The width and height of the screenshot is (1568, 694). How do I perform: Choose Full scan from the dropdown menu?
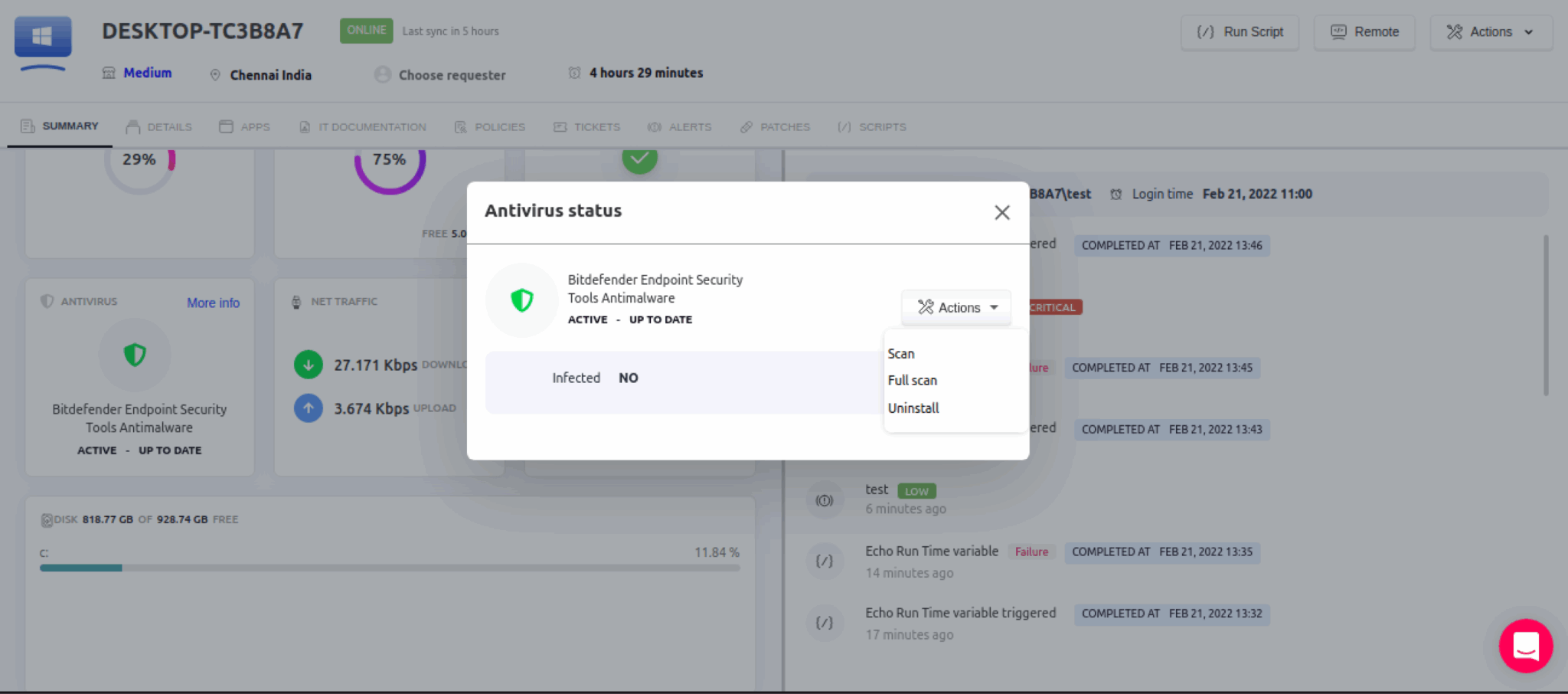(x=912, y=381)
